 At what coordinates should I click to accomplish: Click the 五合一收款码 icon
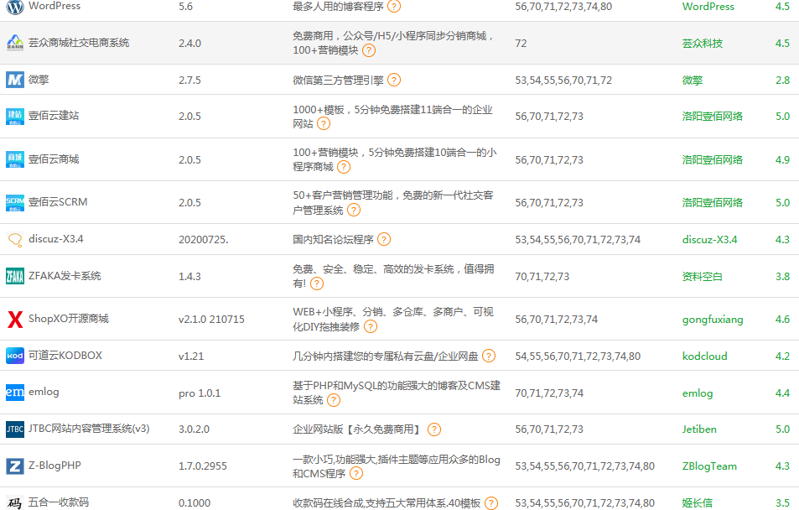coord(15,503)
